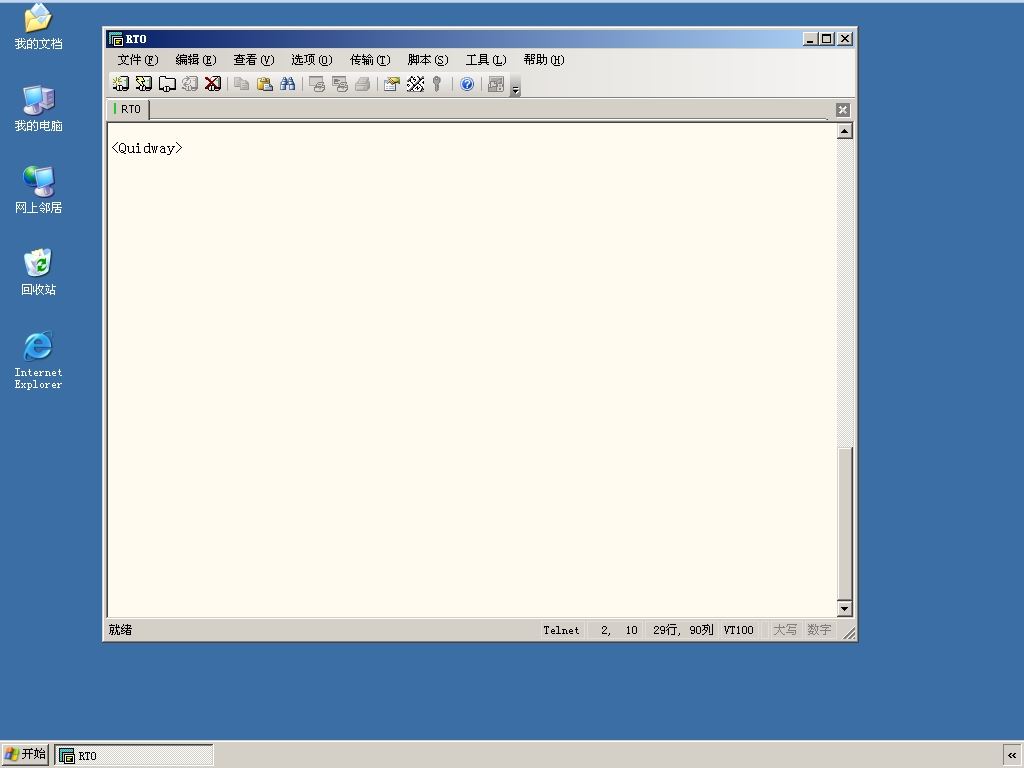Click the Paste clipboard icon

[x=264, y=84]
